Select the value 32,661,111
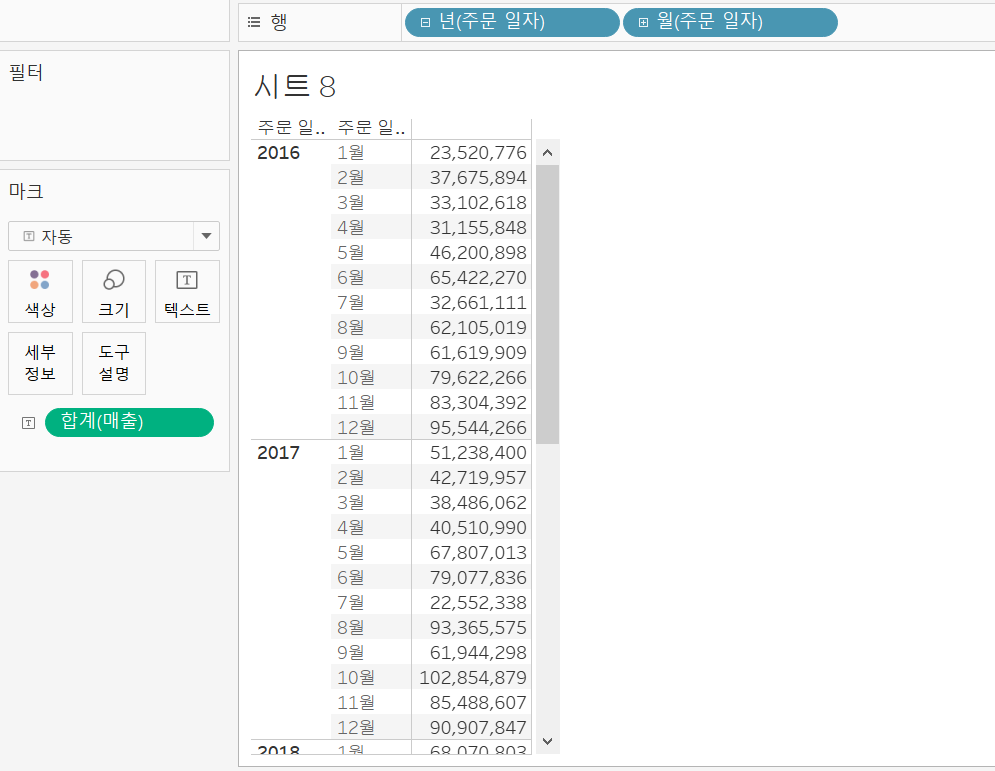The height and width of the screenshot is (771, 995). coord(478,303)
